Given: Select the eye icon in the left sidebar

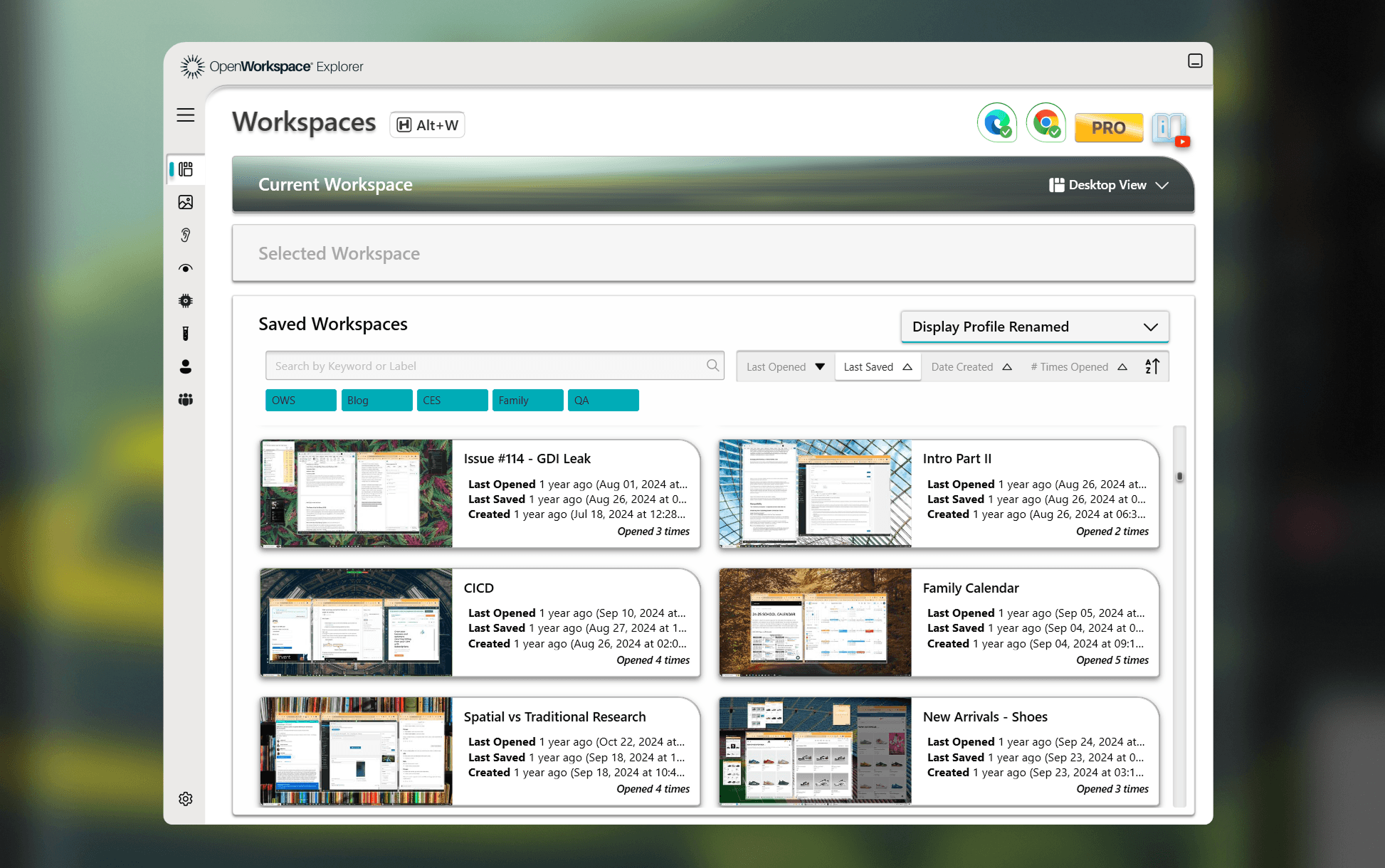Looking at the screenshot, I should pyautogui.click(x=185, y=268).
